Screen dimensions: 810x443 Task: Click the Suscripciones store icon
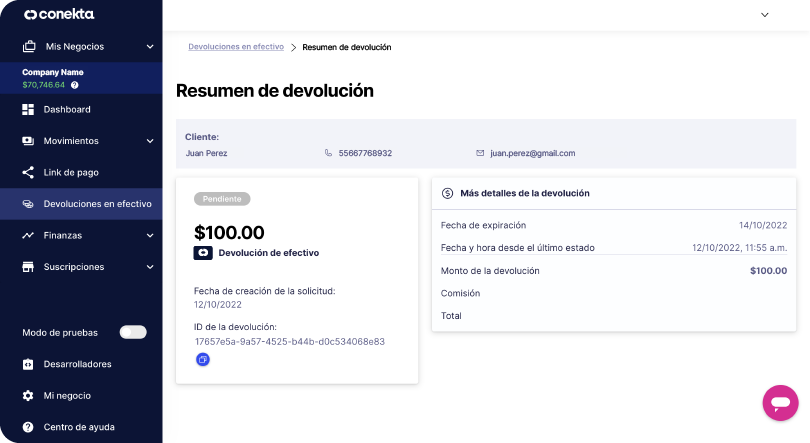click(28, 267)
